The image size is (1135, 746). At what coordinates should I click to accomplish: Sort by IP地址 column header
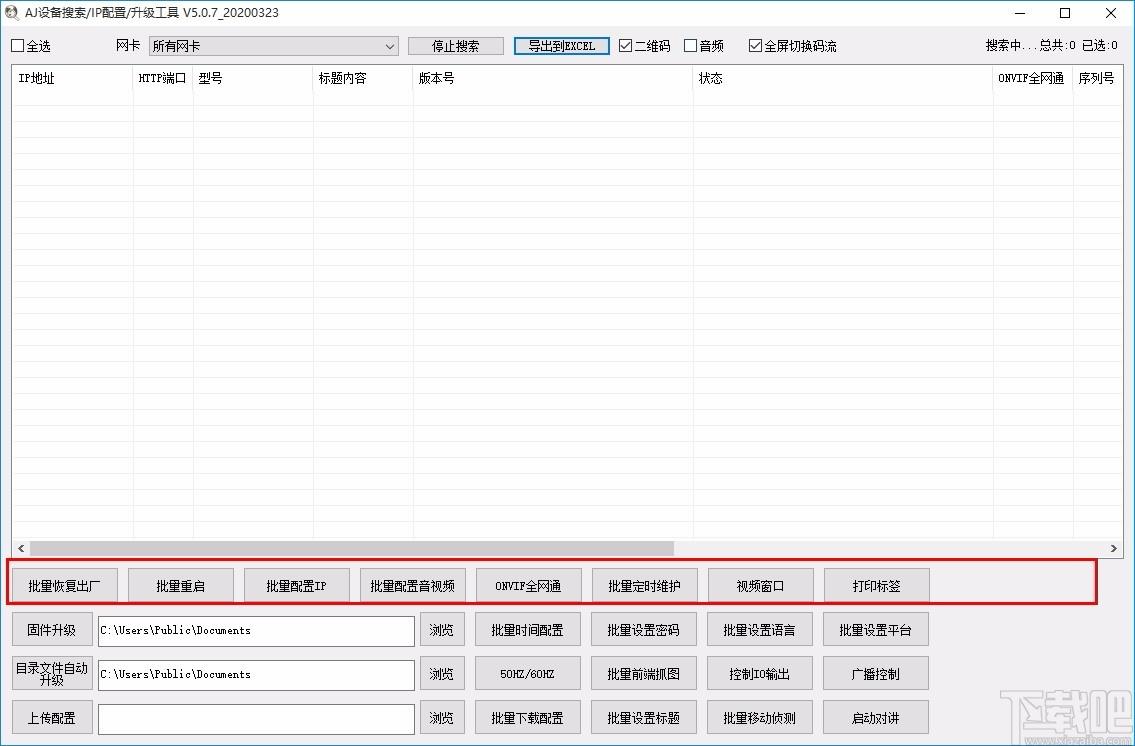coord(72,78)
